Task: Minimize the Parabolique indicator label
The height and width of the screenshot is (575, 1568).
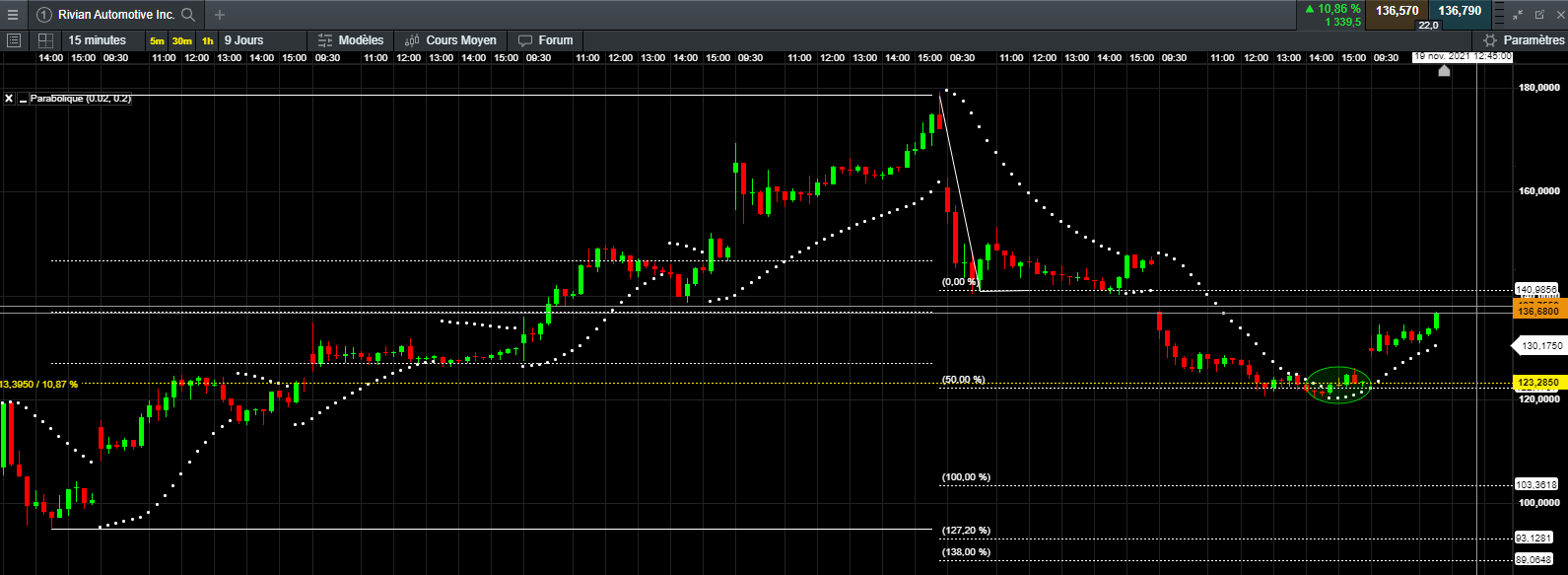Action: [23, 99]
